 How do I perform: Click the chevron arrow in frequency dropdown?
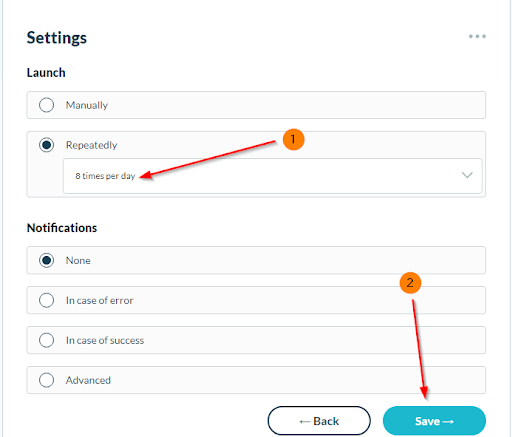point(467,175)
